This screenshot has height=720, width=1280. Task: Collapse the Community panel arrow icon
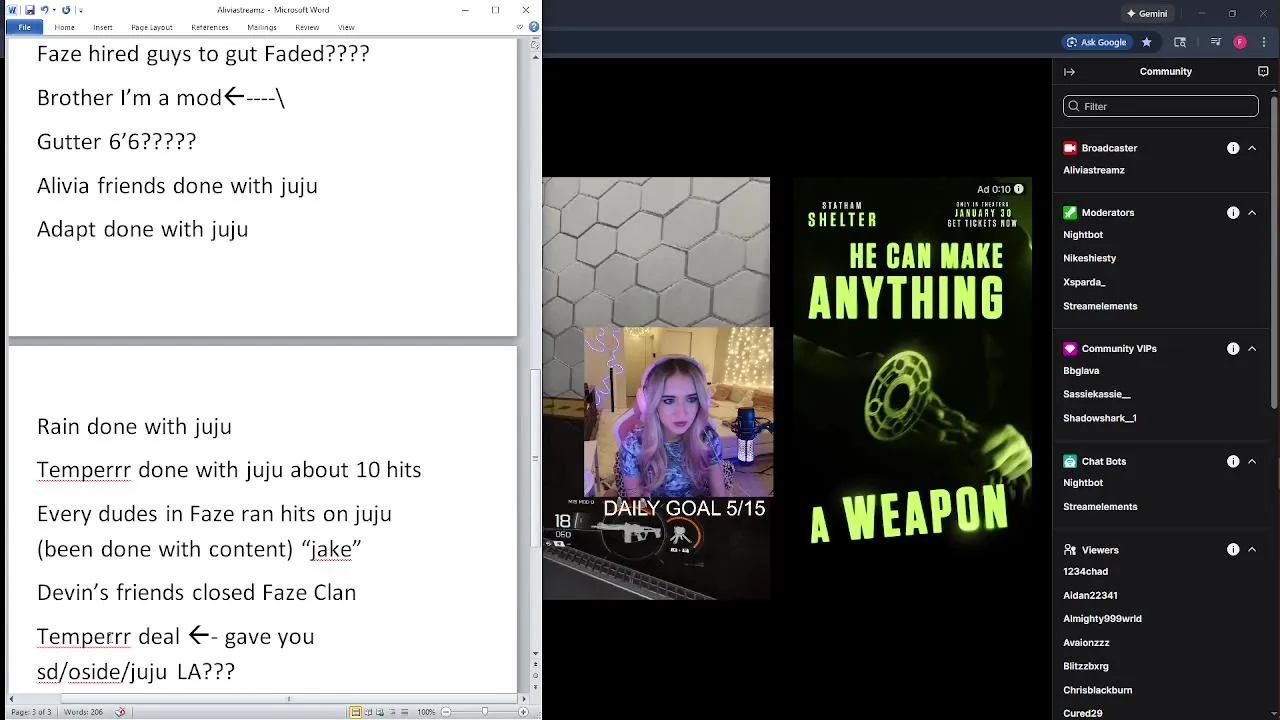[x=1069, y=72]
